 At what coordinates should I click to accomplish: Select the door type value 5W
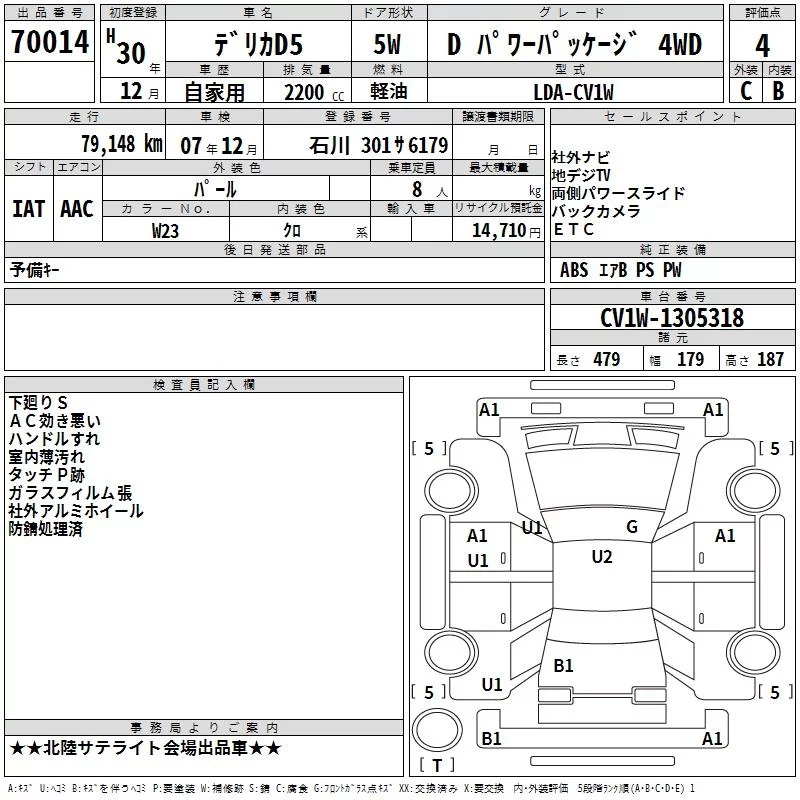pyautogui.click(x=388, y=44)
